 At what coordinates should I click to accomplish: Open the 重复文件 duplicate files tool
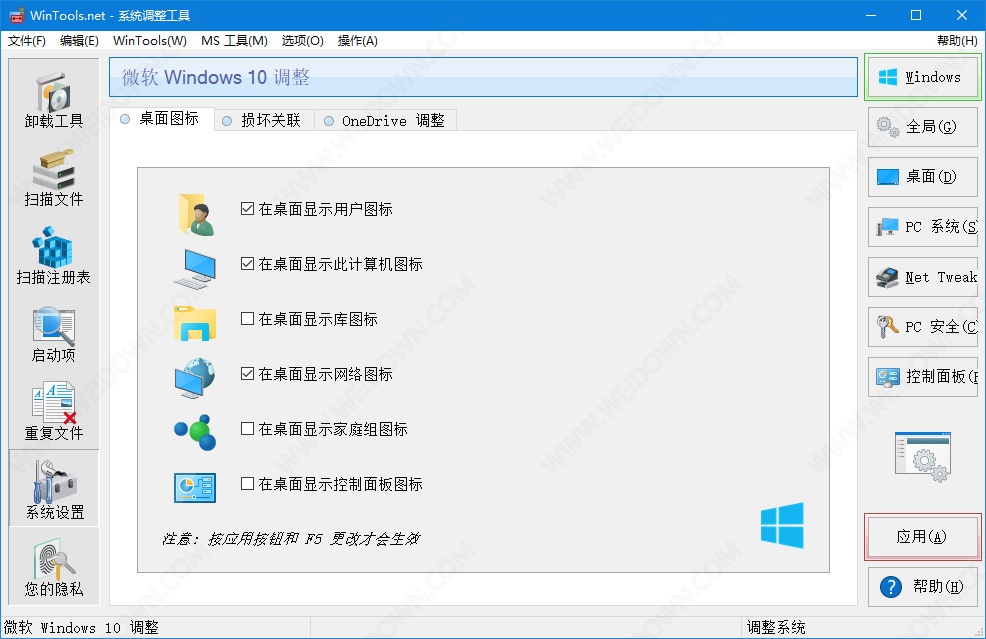[x=53, y=413]
